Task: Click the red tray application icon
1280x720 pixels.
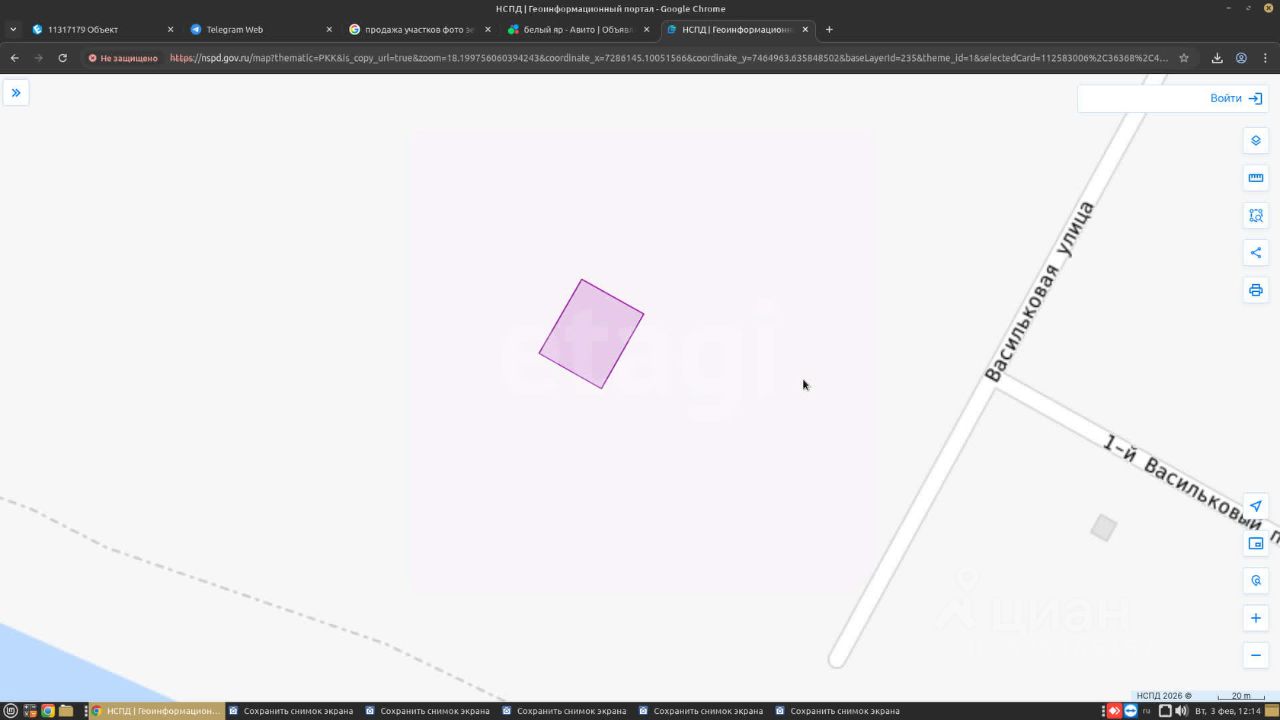Action: (x=1114, y=711)
